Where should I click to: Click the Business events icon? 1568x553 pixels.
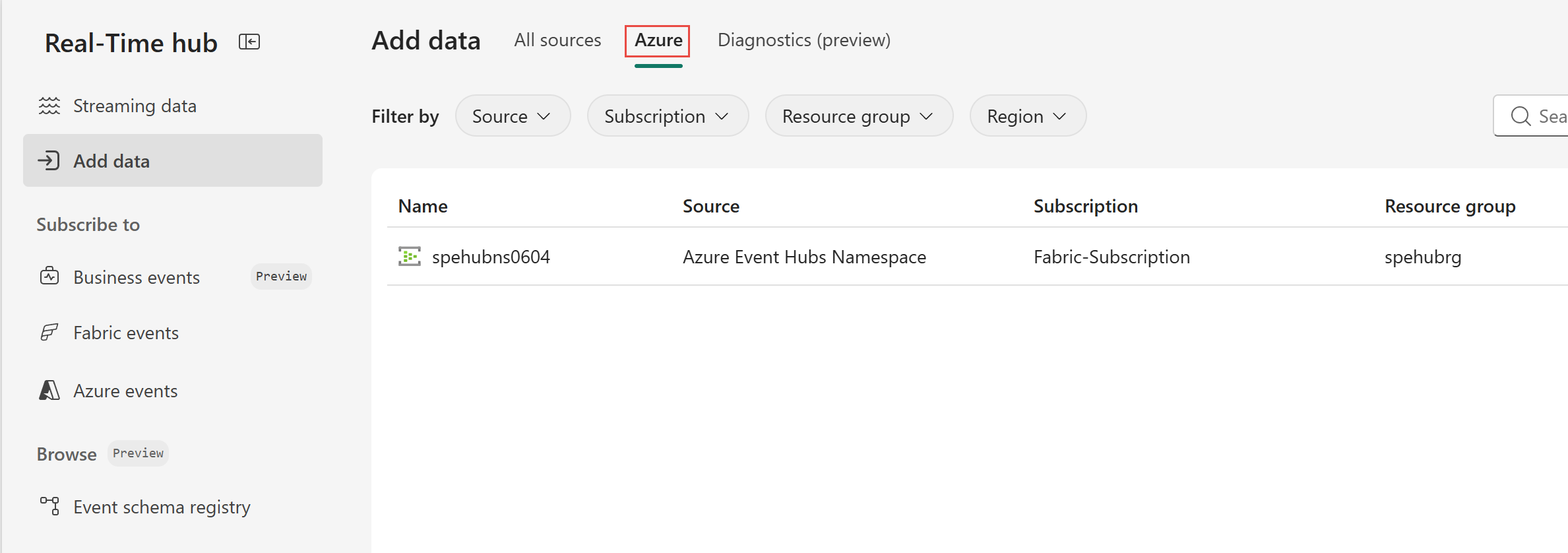tap(49, 276)
